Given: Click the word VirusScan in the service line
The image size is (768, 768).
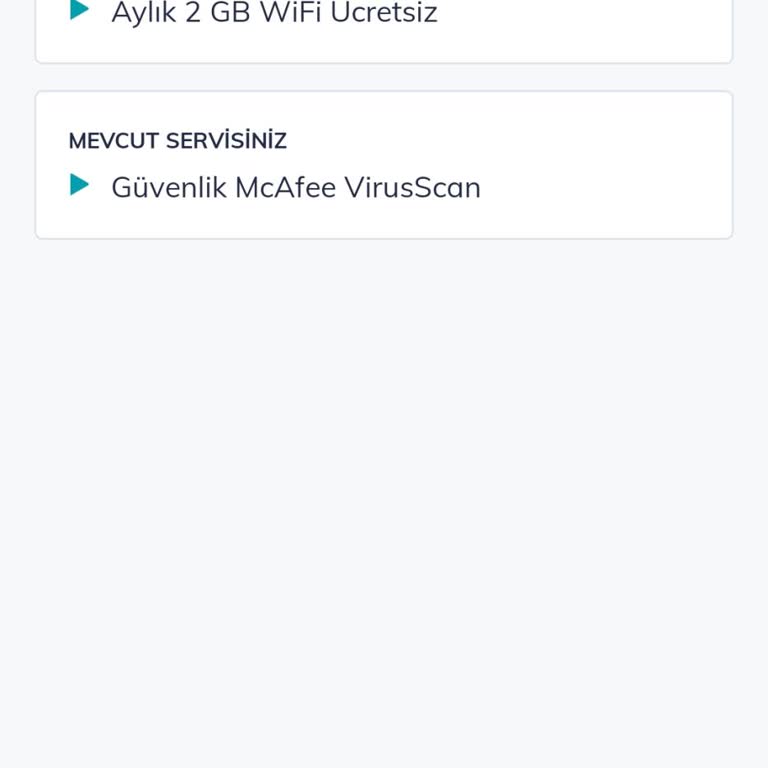Looking at the screenshot, I should pos(412,188).
